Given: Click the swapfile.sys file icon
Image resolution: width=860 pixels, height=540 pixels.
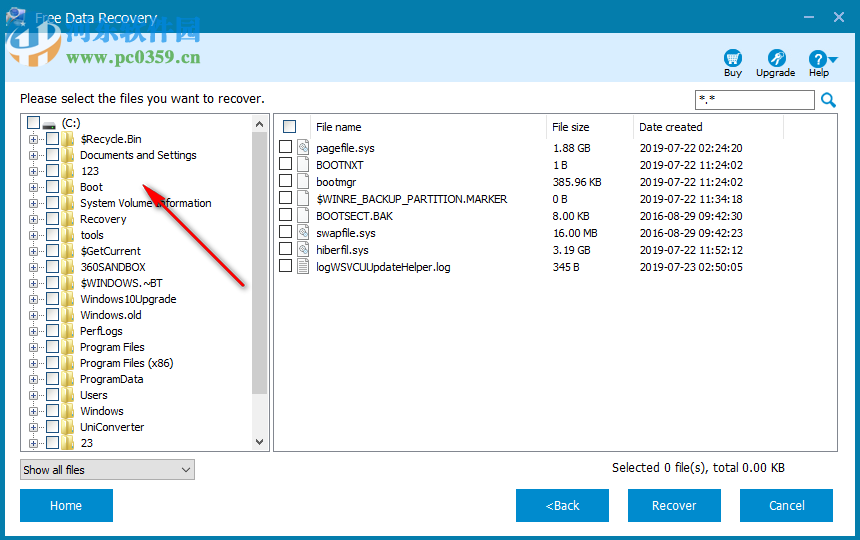Looking at the screenshot, I should 303,232.
